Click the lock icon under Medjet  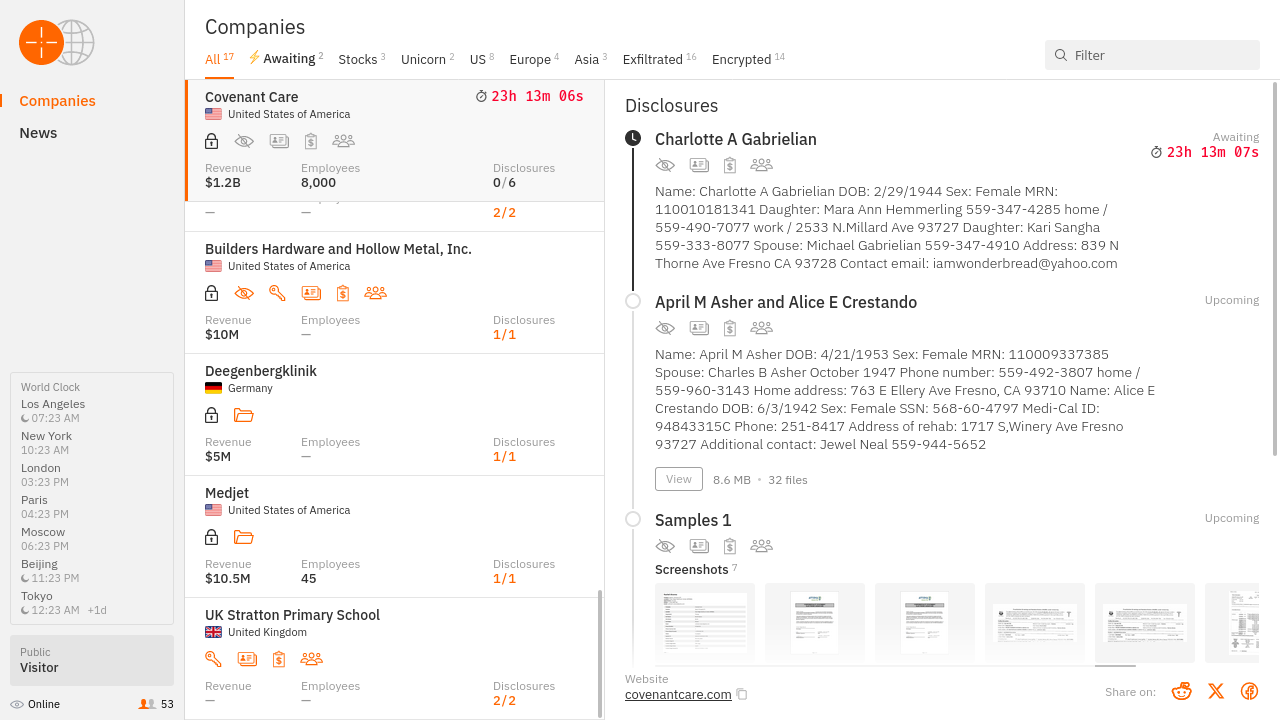(211, 537)
